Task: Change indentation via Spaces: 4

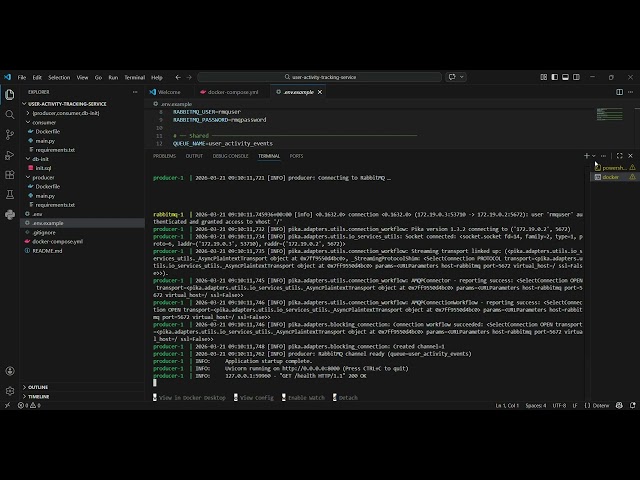Action: (x=536, y=406)
